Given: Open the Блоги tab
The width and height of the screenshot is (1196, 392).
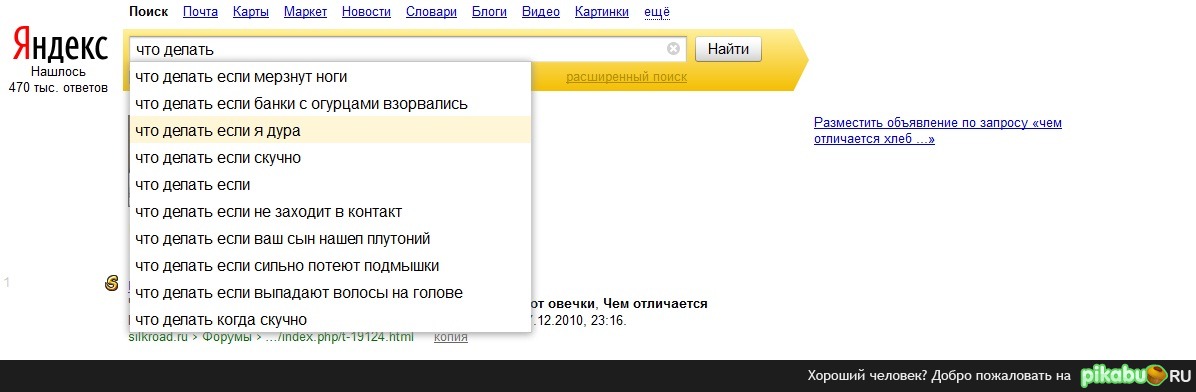Looking at the screenshot, I should coord(490,11).
